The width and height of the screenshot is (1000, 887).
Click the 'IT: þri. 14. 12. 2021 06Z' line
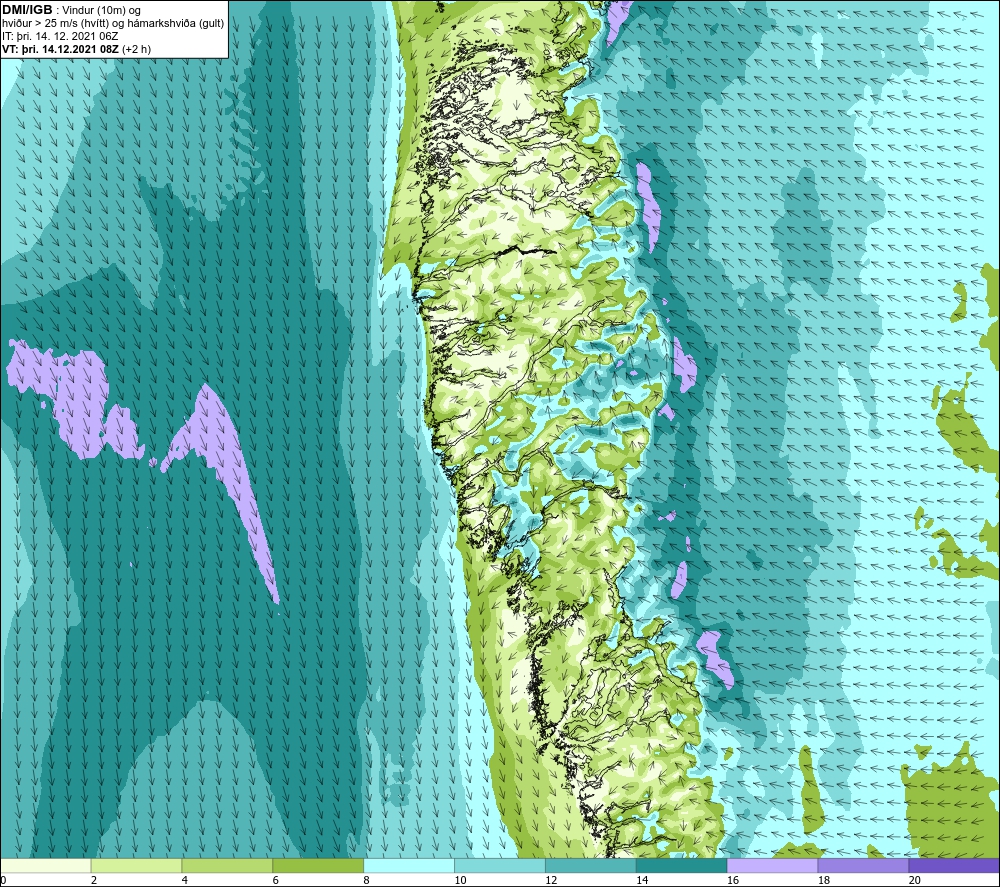[60, 36]
